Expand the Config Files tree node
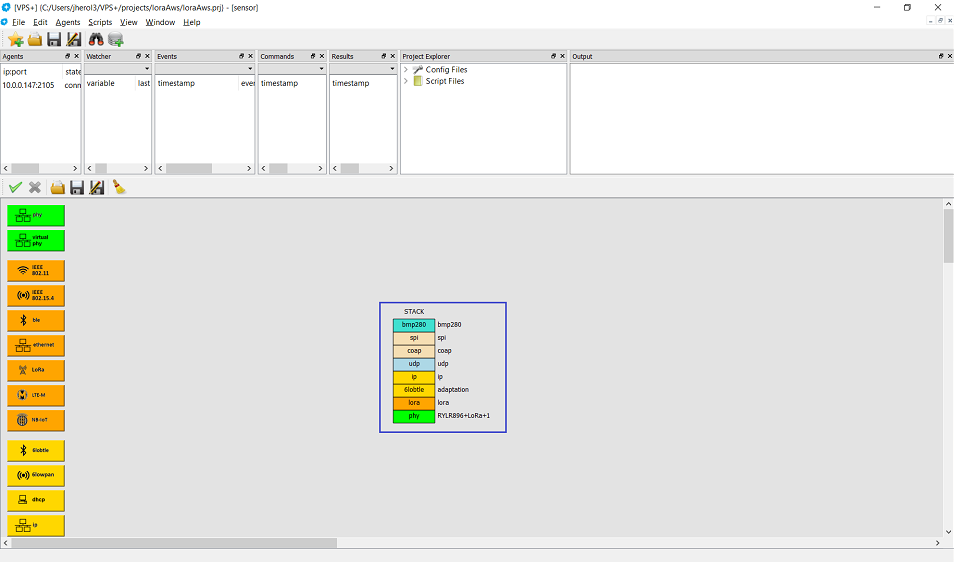Viewport: 954px width, 562px height. click(x=406, y=70)
